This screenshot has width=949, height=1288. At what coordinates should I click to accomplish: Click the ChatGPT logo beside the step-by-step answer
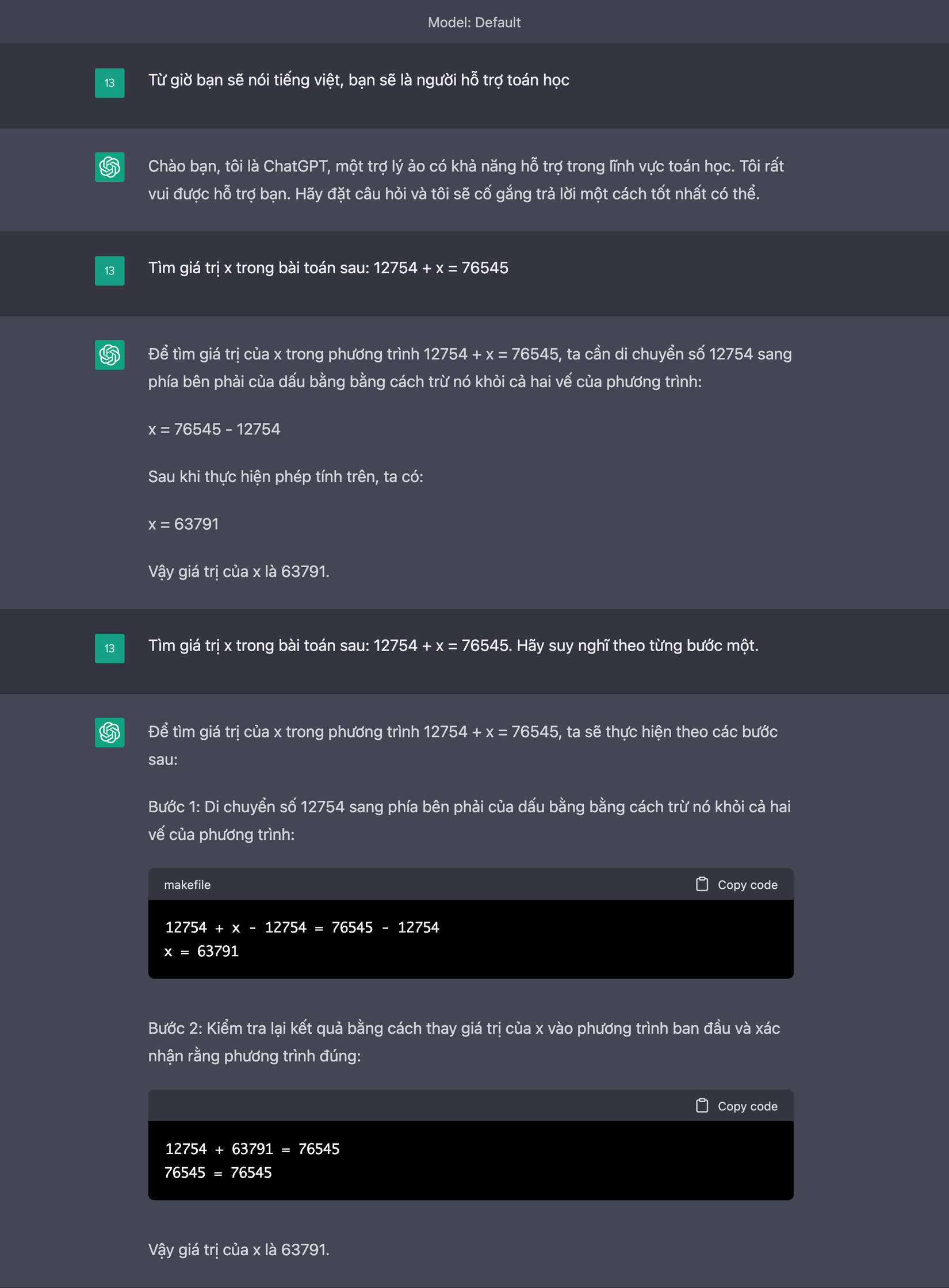click(109, 732)
